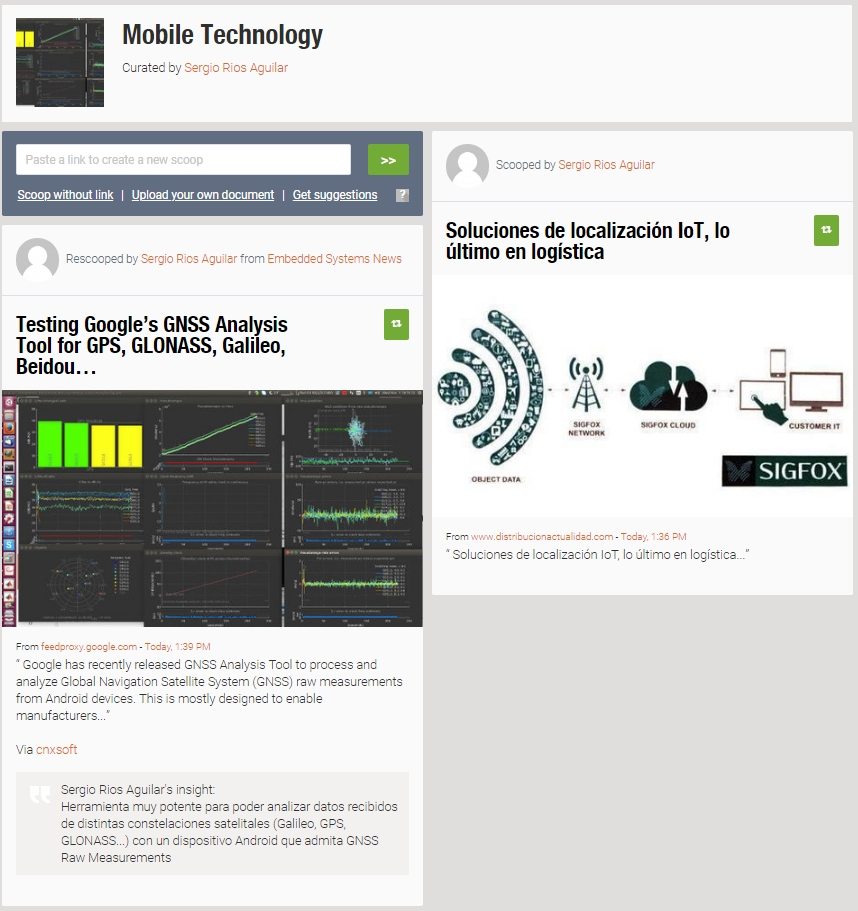Open the 'Soluciones de localización IoT' headline

tap(587, 241)
